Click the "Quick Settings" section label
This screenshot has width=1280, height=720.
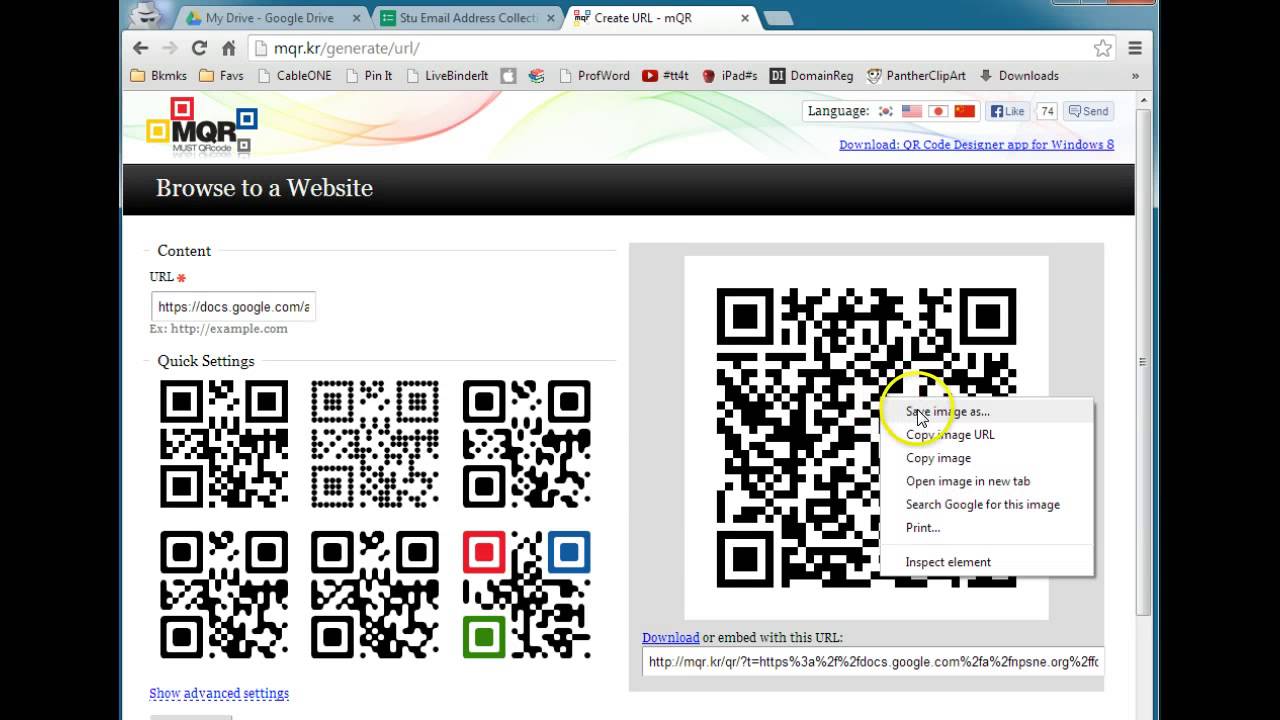(206, 361)
